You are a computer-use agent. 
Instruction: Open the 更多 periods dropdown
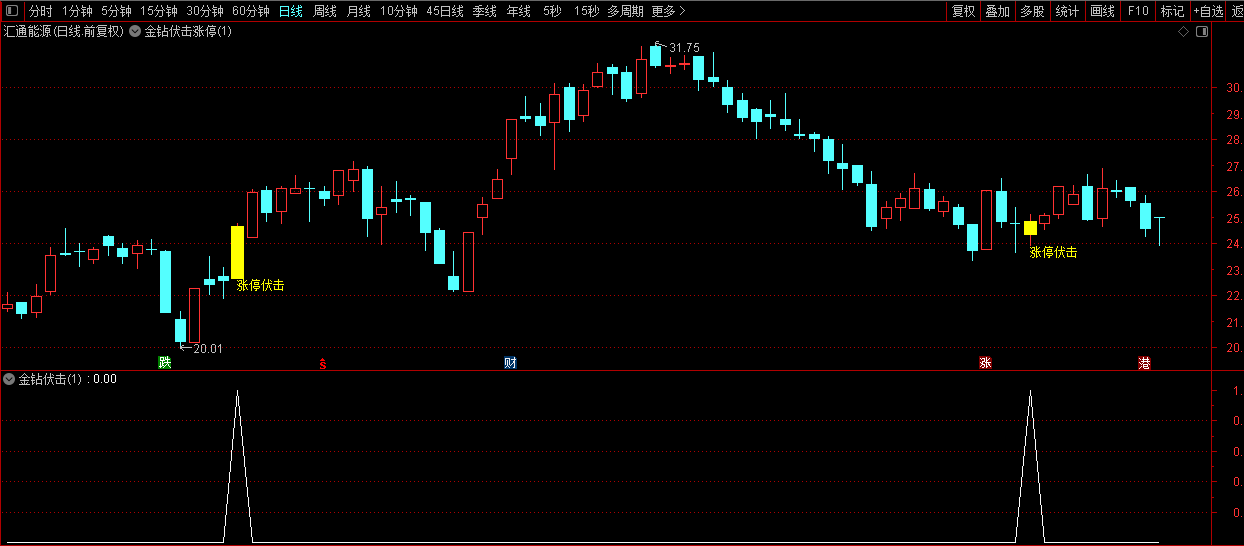pyautogui.click(x=668, y=11)
